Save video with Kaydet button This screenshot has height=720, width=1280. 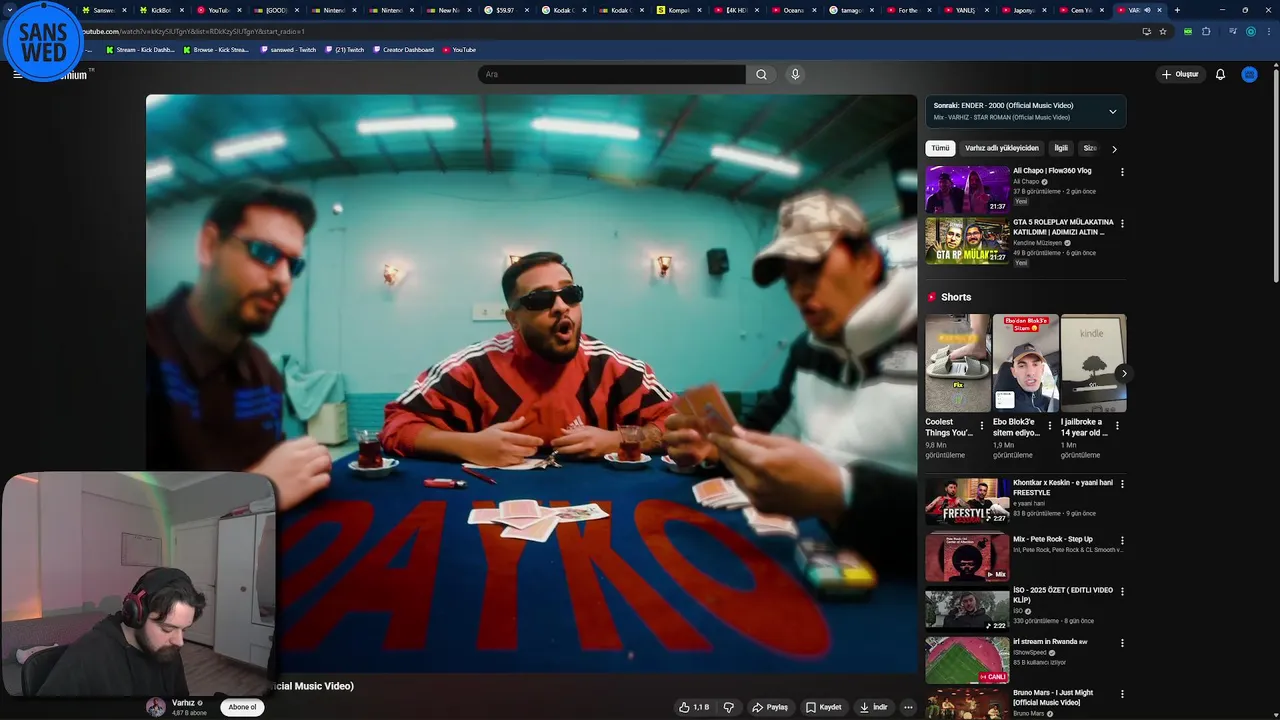[824, 707]
